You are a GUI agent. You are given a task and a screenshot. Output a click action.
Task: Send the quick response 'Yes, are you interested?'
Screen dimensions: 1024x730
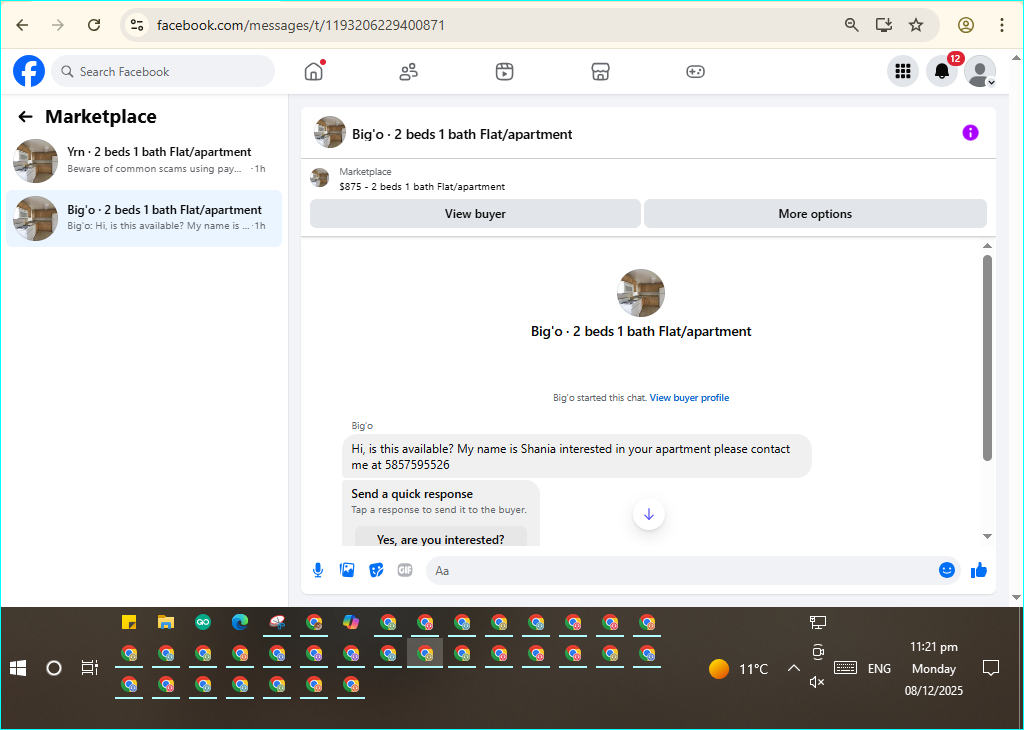pyautogui.click(x=441, y=538)
